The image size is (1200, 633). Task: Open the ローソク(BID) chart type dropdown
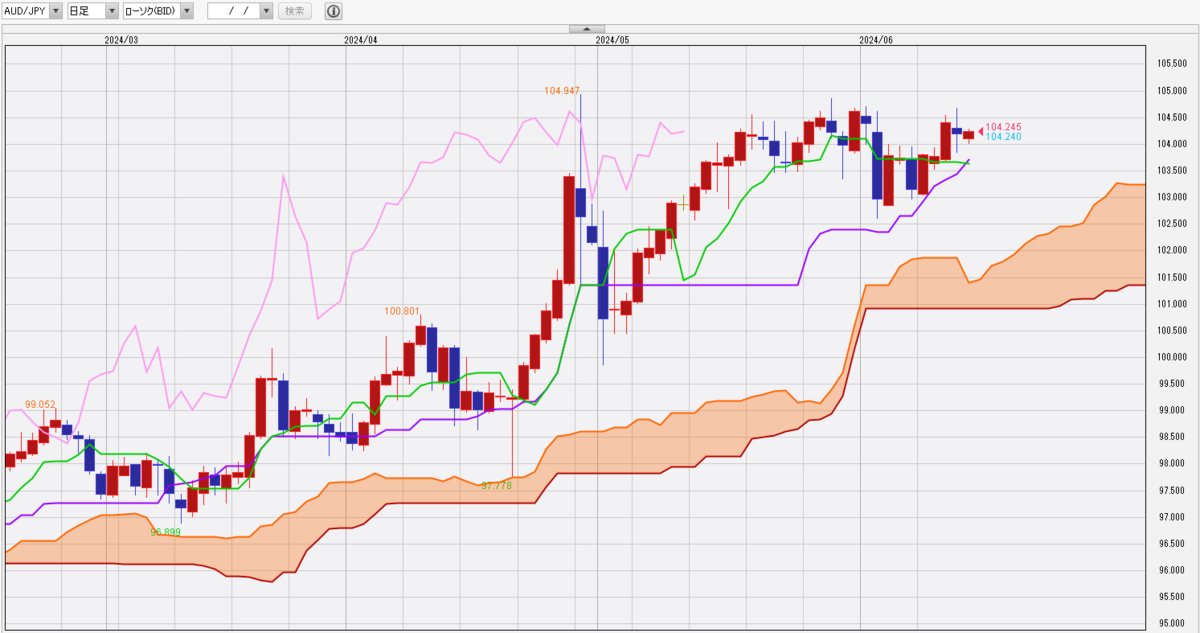[x=186, y=11]
